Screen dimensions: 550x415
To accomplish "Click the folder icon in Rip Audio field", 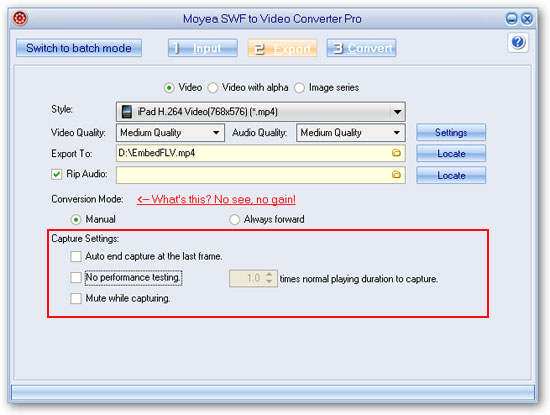I will [x=396, y=174].
